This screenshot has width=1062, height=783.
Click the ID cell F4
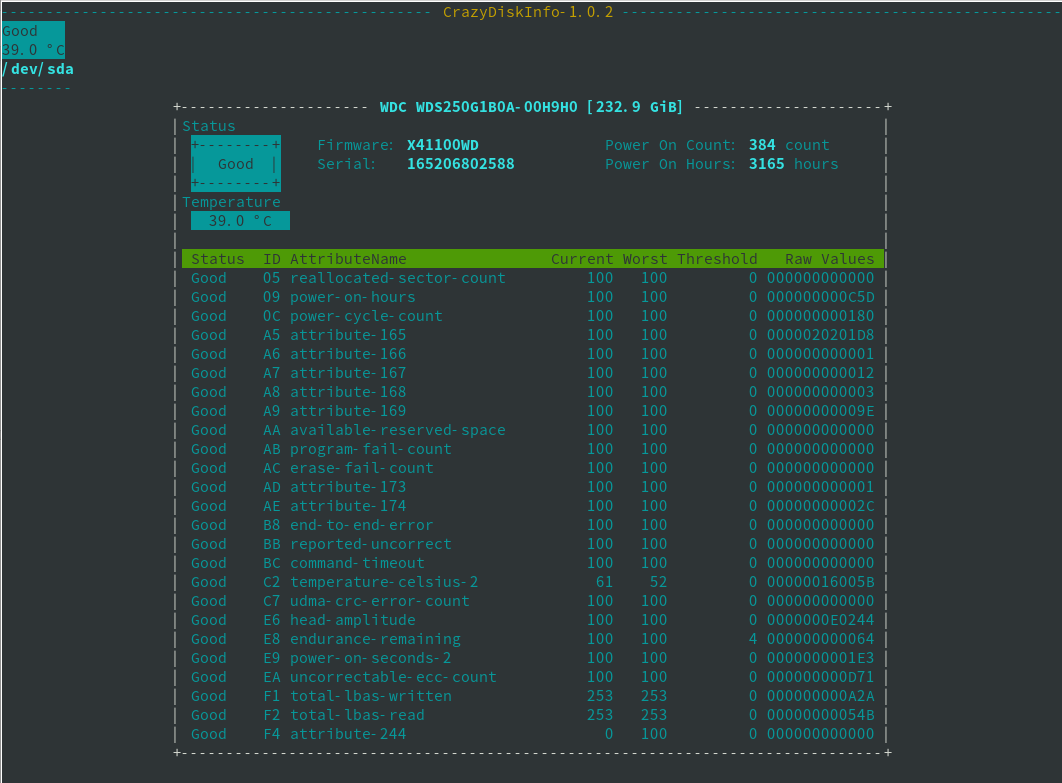(x=272, y=733)
